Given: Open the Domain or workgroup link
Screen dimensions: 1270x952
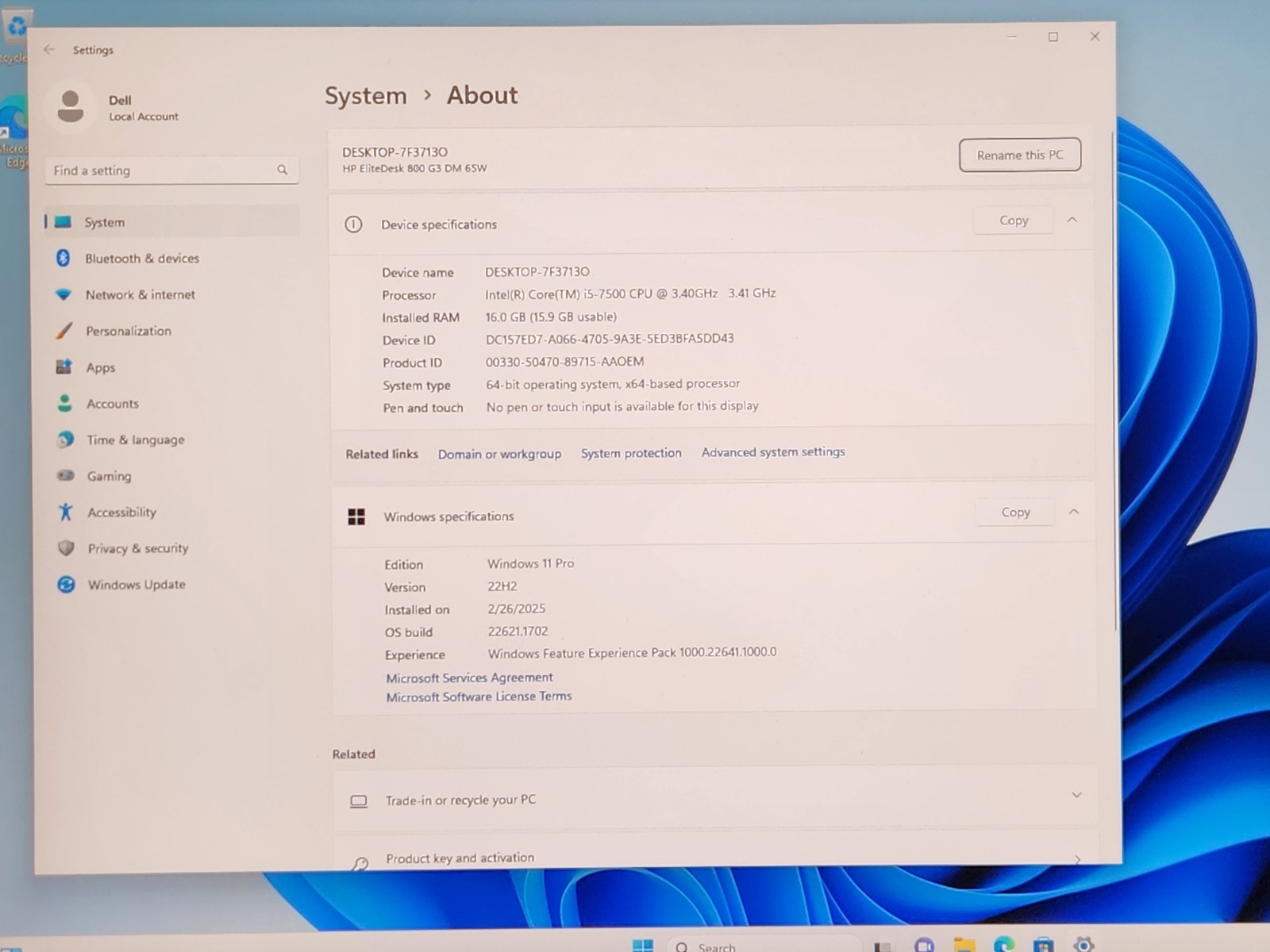Looking at the screenshot, I should pos(499,454).
